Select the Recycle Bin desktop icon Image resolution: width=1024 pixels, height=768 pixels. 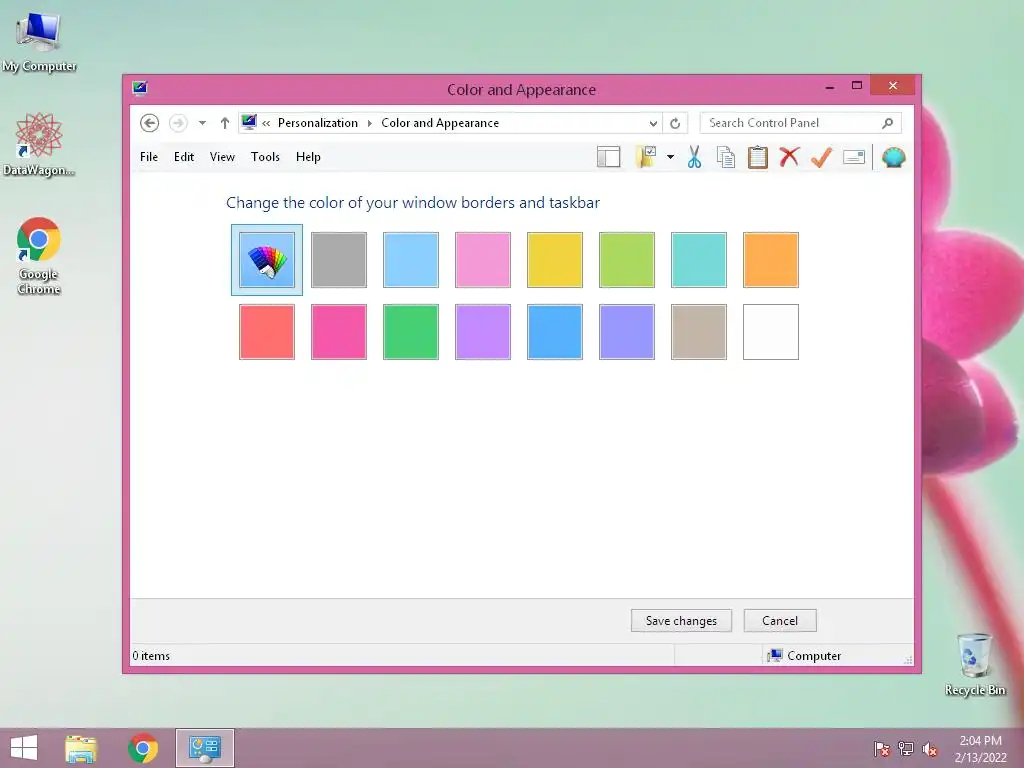click(x=975, y=664)
